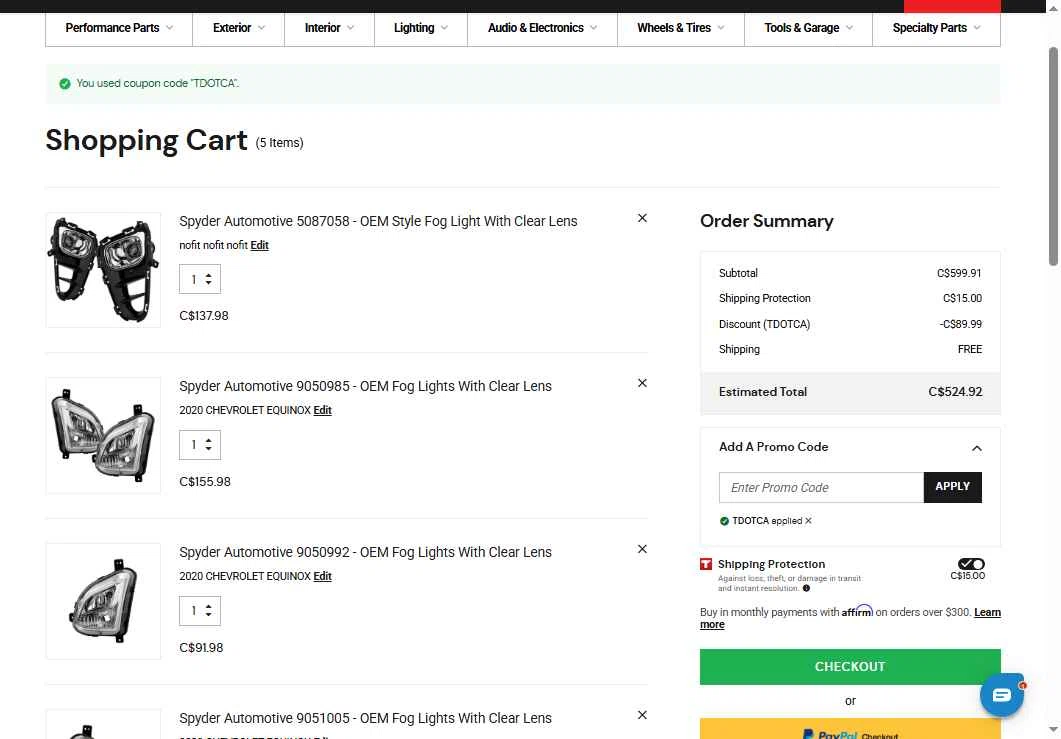The width and height of the screenshot is (1061, 739).
Task: Pay with the PayPal Checkout button
Action: pos(850,729)
